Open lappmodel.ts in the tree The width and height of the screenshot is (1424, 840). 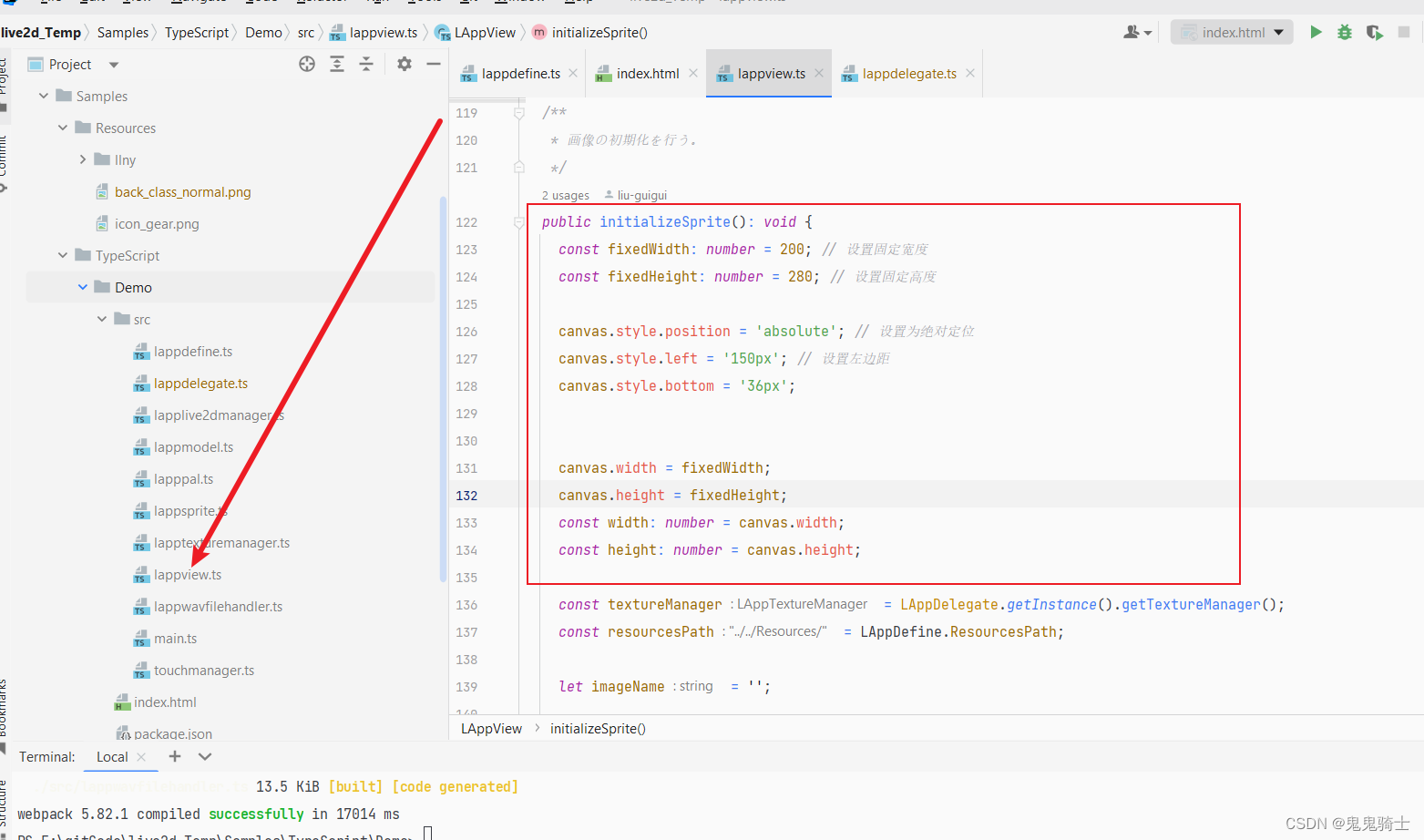pyautogui.click(x=193, y=447)
